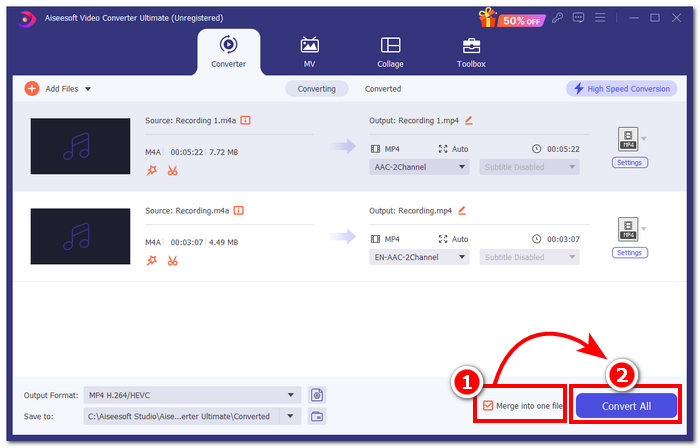
Task: Toggle the Merge into one file checkbox
Action: click(x=488, y=406)
